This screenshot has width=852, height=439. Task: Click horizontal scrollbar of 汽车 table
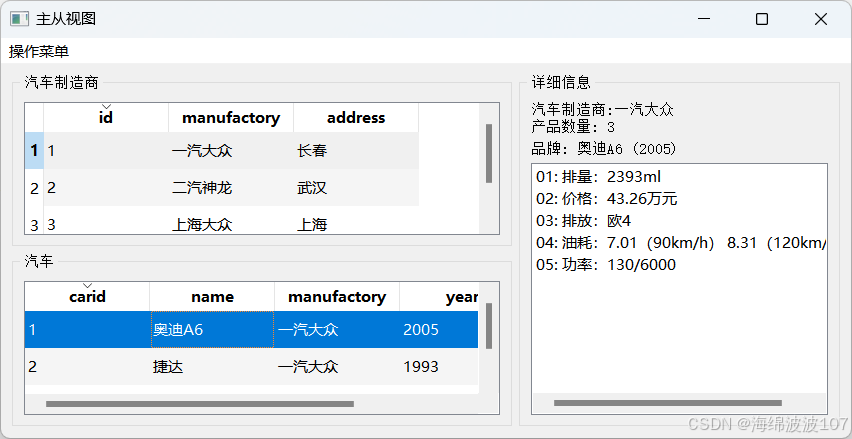pyautogui.click(x=200, y=404)
